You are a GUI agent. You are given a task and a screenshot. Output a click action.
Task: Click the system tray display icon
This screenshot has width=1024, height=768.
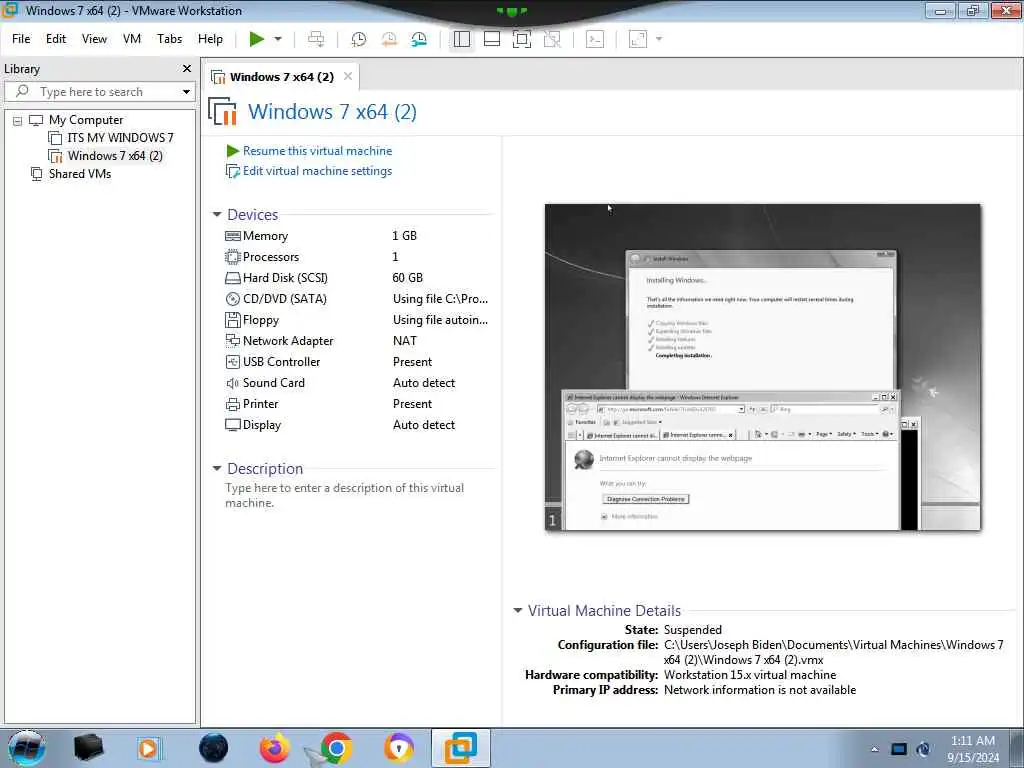pos(899,749)
